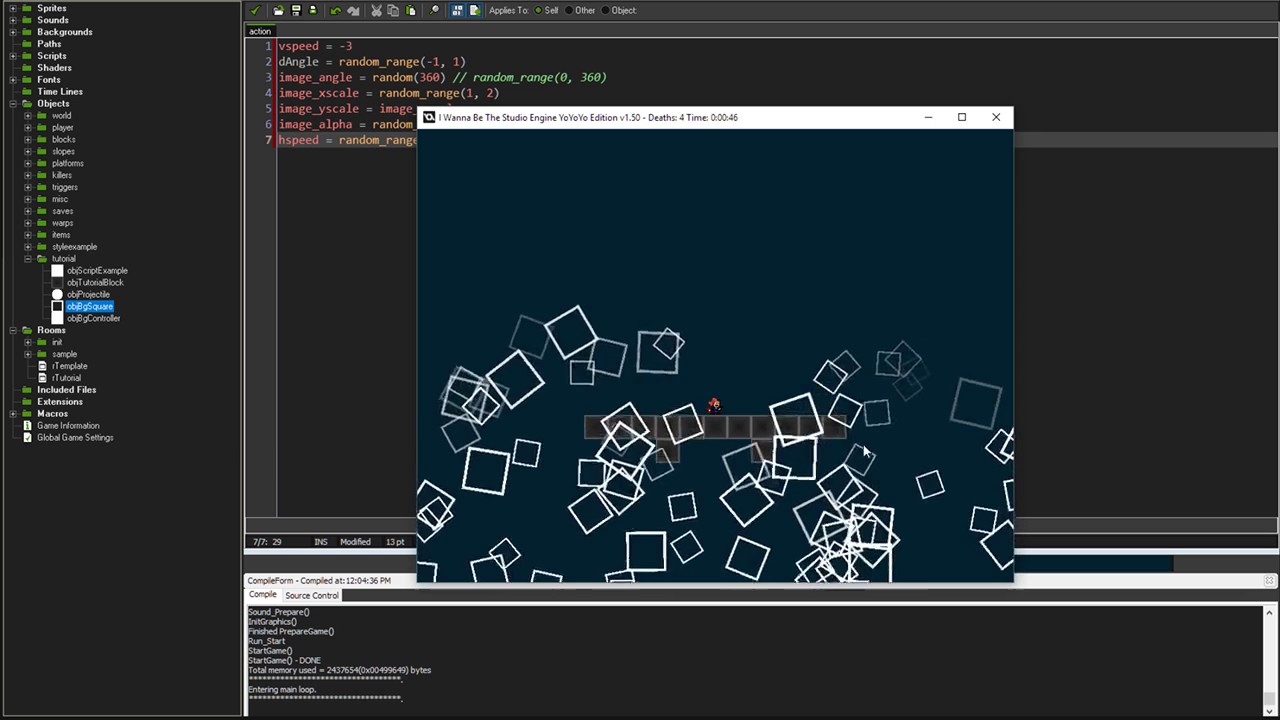Expand the Sounds folder
The image size is (1280, 720).
coord(14,20)
